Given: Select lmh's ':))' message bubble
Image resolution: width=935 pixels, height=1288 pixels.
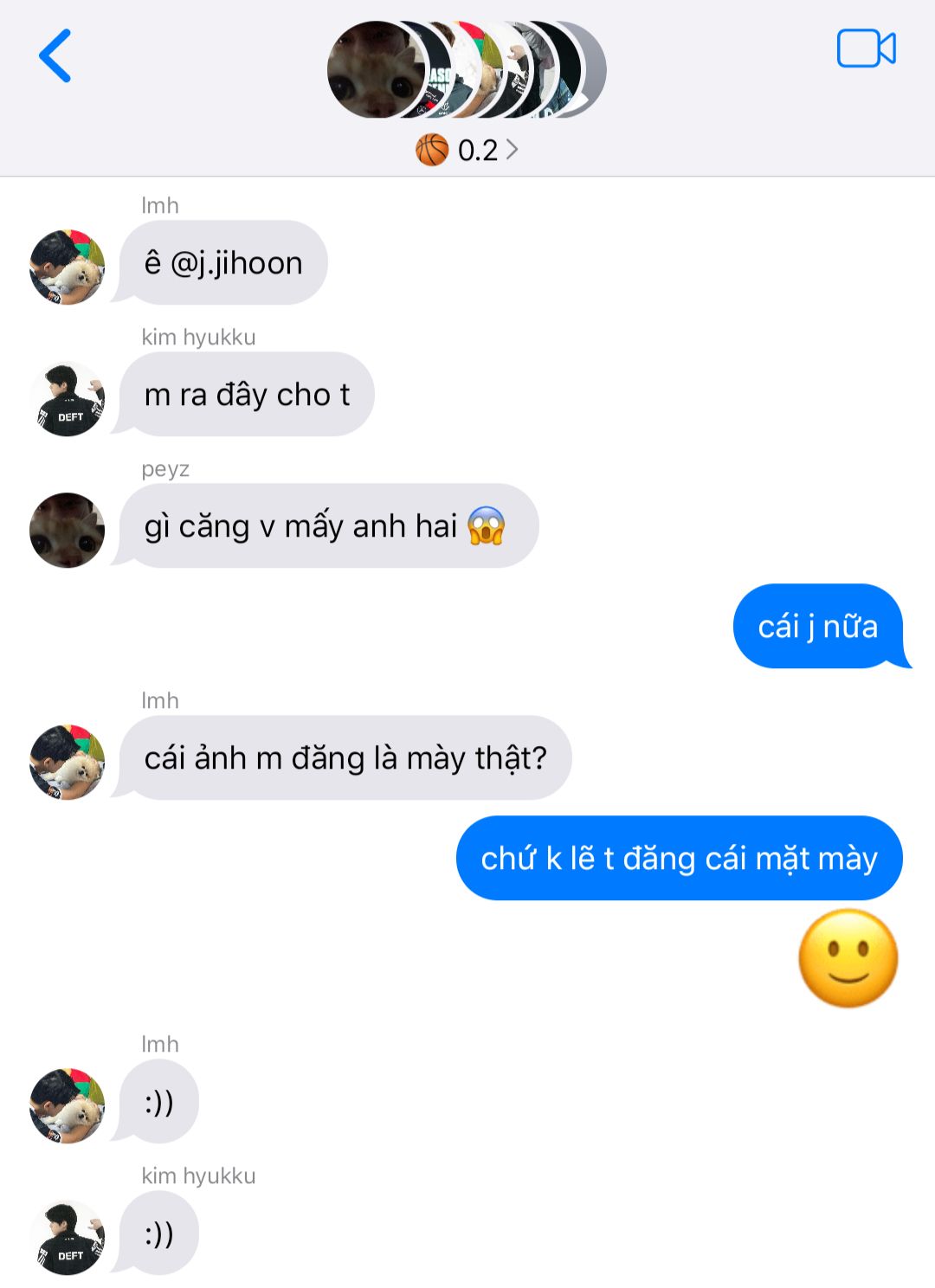Looking at the screenshot, I should [x=159, y=1101].
